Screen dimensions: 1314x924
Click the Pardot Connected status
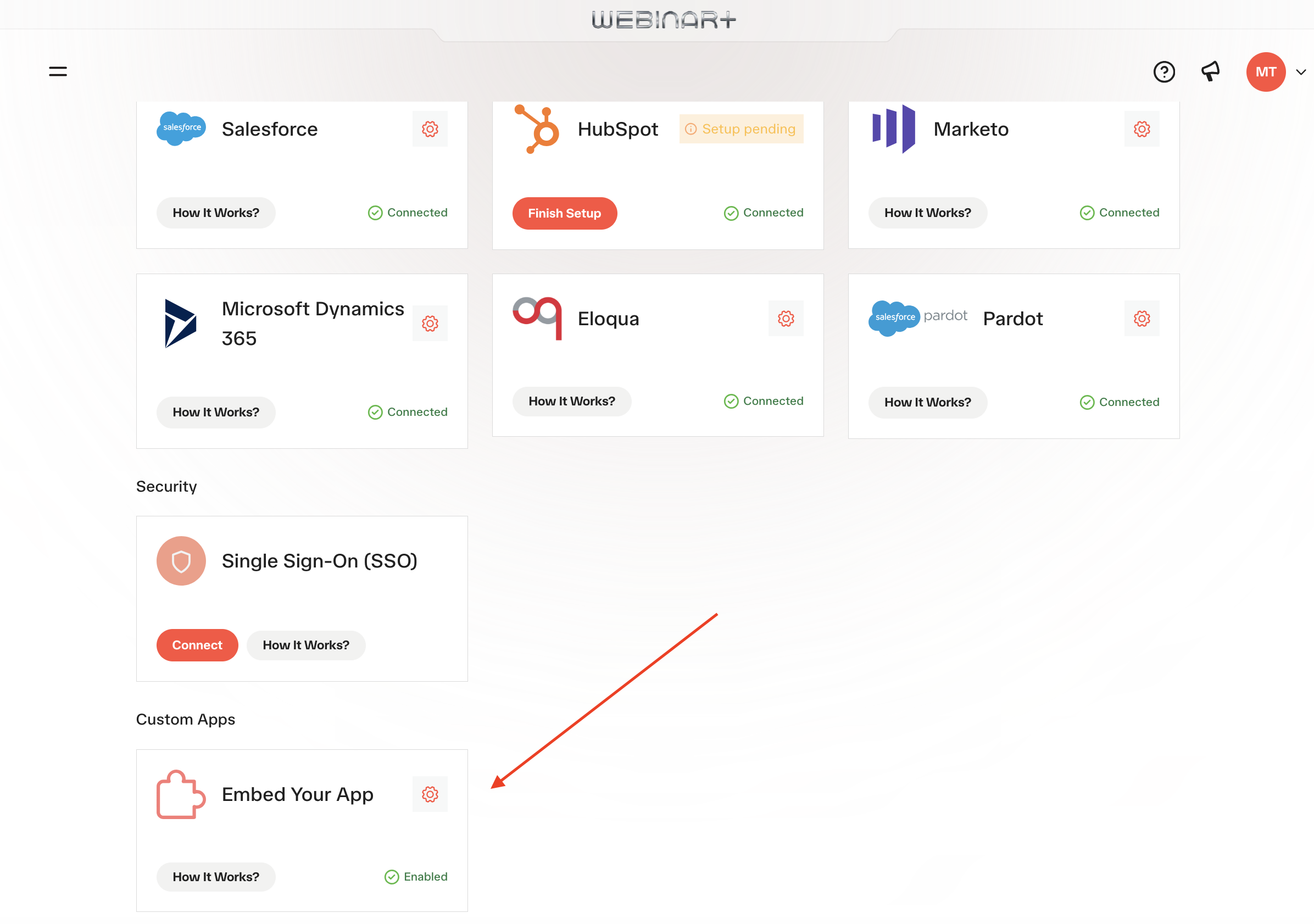tap(1119, 403)
